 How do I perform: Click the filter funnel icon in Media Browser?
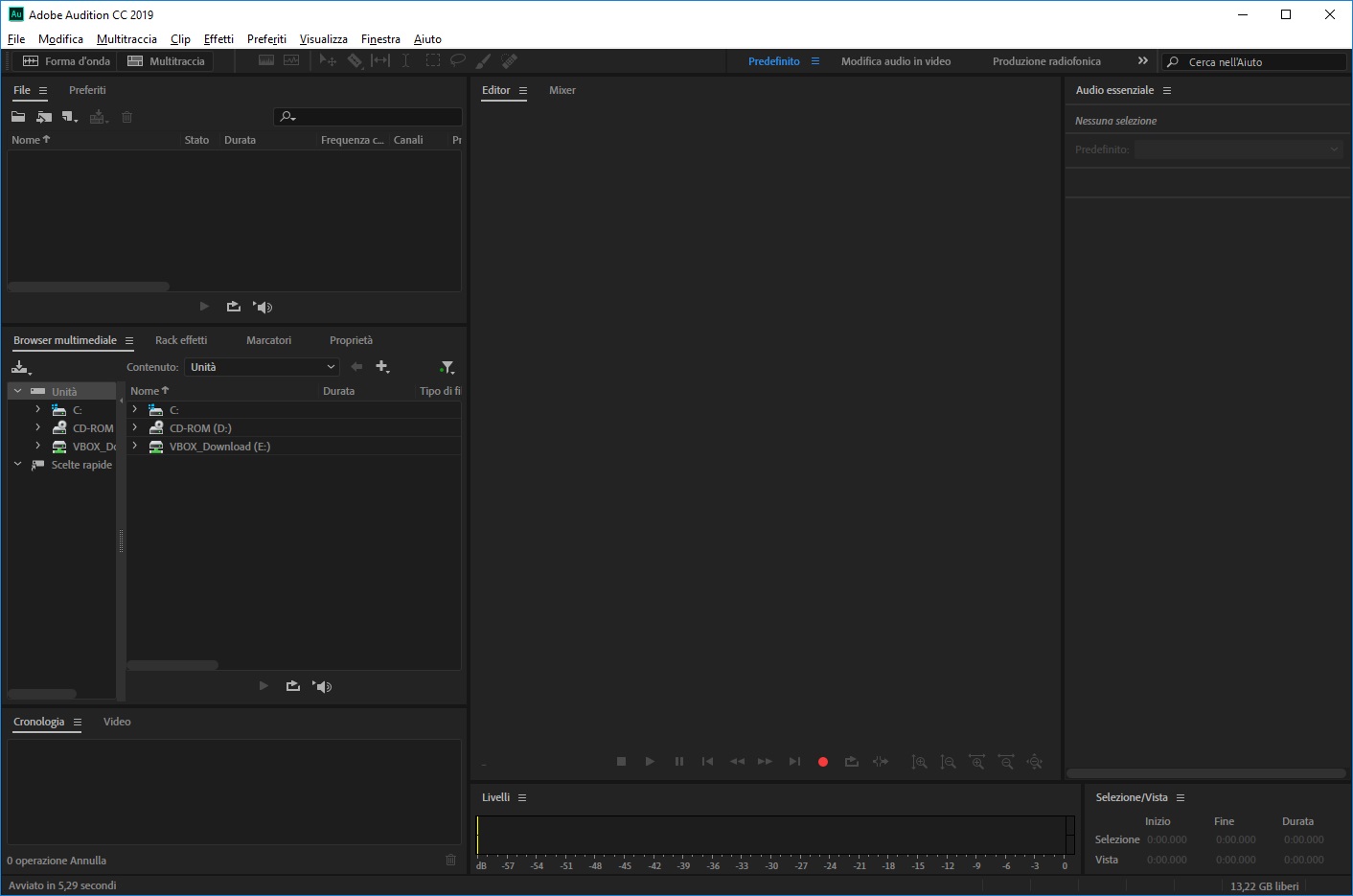click(x=447, y=367)
